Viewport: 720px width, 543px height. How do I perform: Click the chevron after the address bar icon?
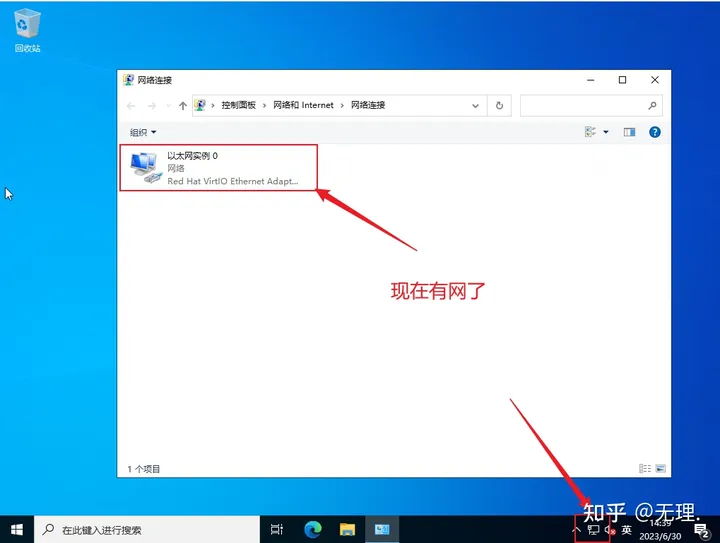(213, 106)
